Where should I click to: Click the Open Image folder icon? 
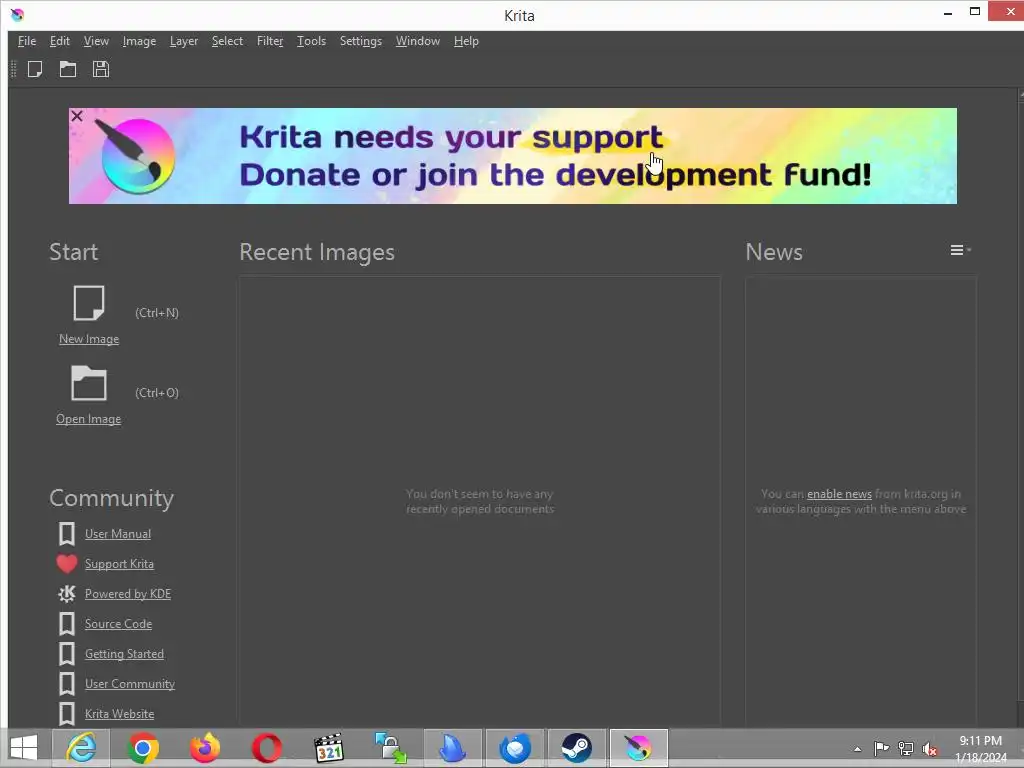89,383
